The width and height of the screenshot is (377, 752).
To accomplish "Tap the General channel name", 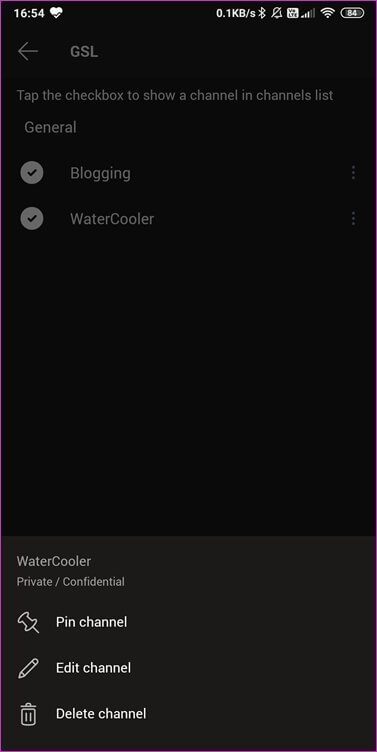I will pyautogui.click(x=50, y=128).
